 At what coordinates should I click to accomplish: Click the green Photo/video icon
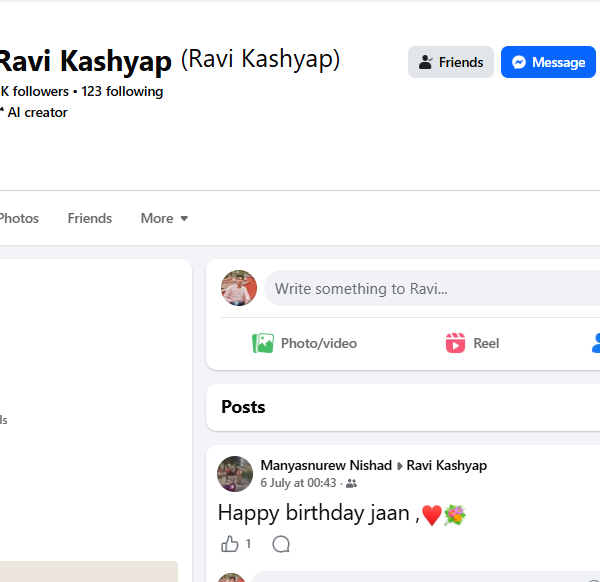(263, 343)
